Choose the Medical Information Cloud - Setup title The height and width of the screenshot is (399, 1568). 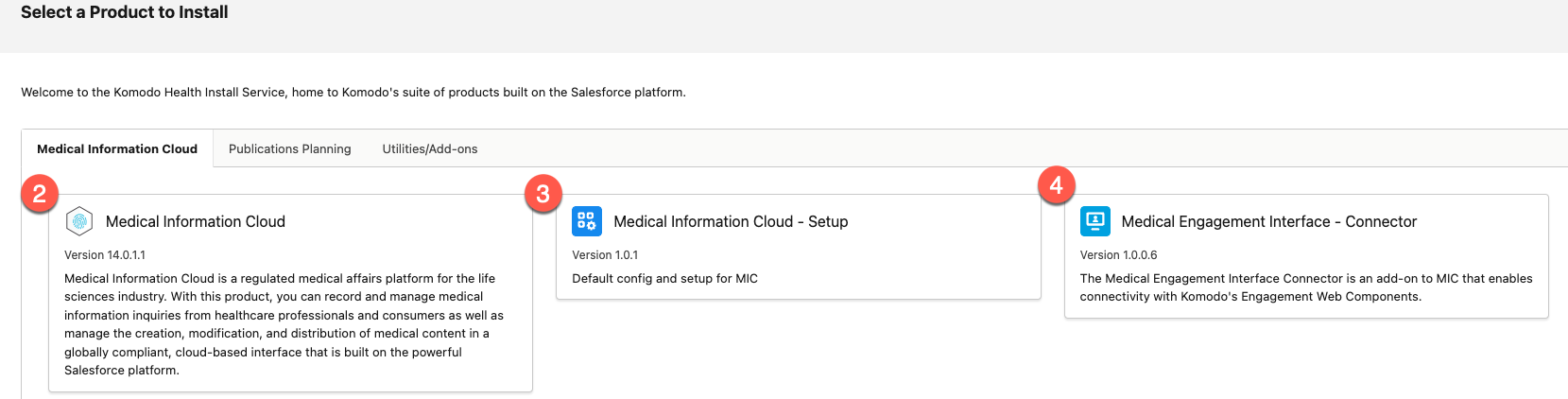pyautogui.click(x=731, y=222)
